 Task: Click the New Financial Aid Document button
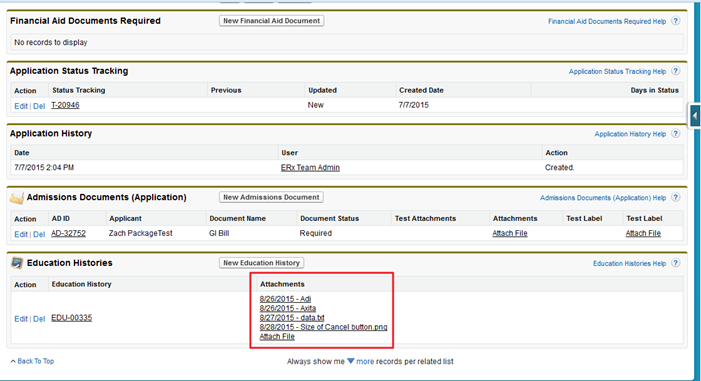coord(271,21)
